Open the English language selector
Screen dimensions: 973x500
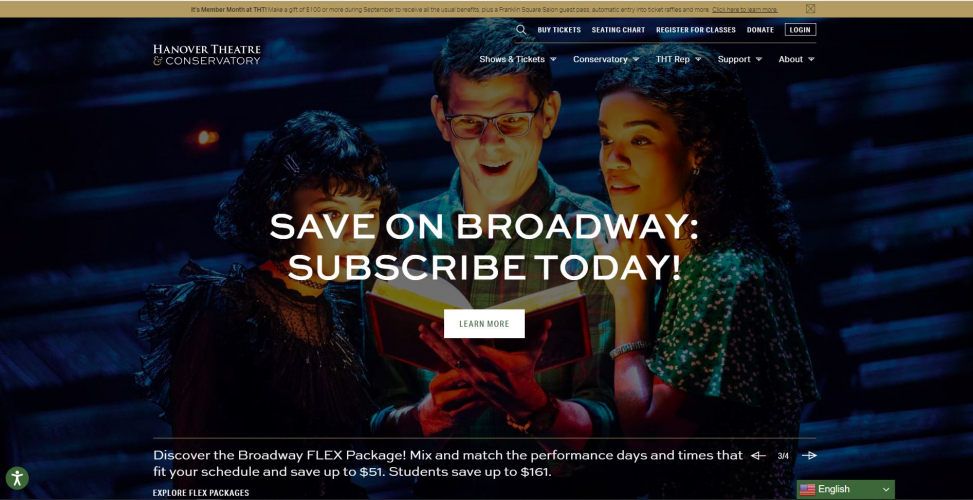click(846, 489)
